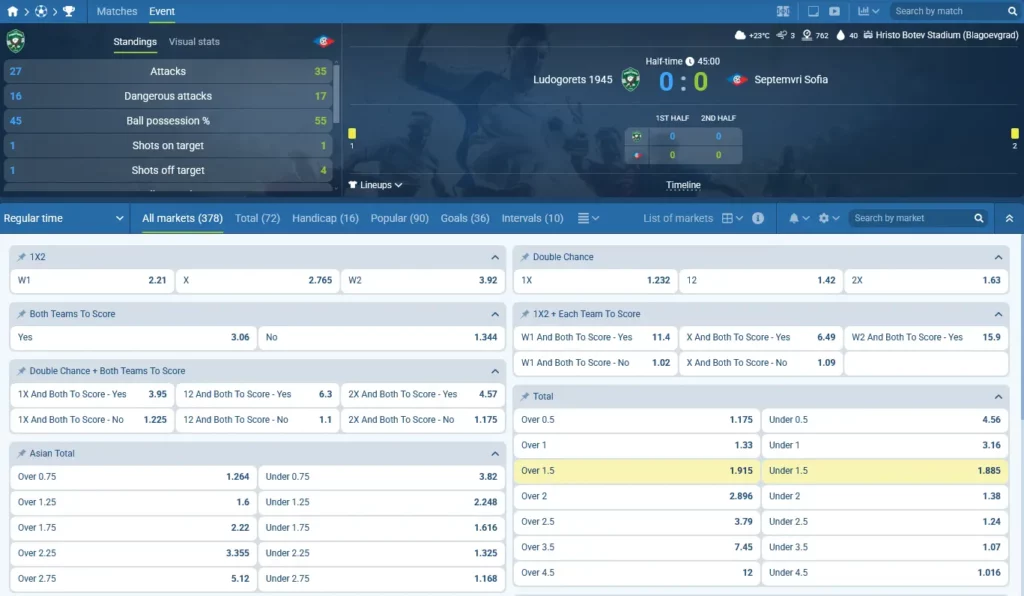The width and height of the screenshot is (1024, 596).
Task: Collapse the Asian Total section
Action: [495, 453]
